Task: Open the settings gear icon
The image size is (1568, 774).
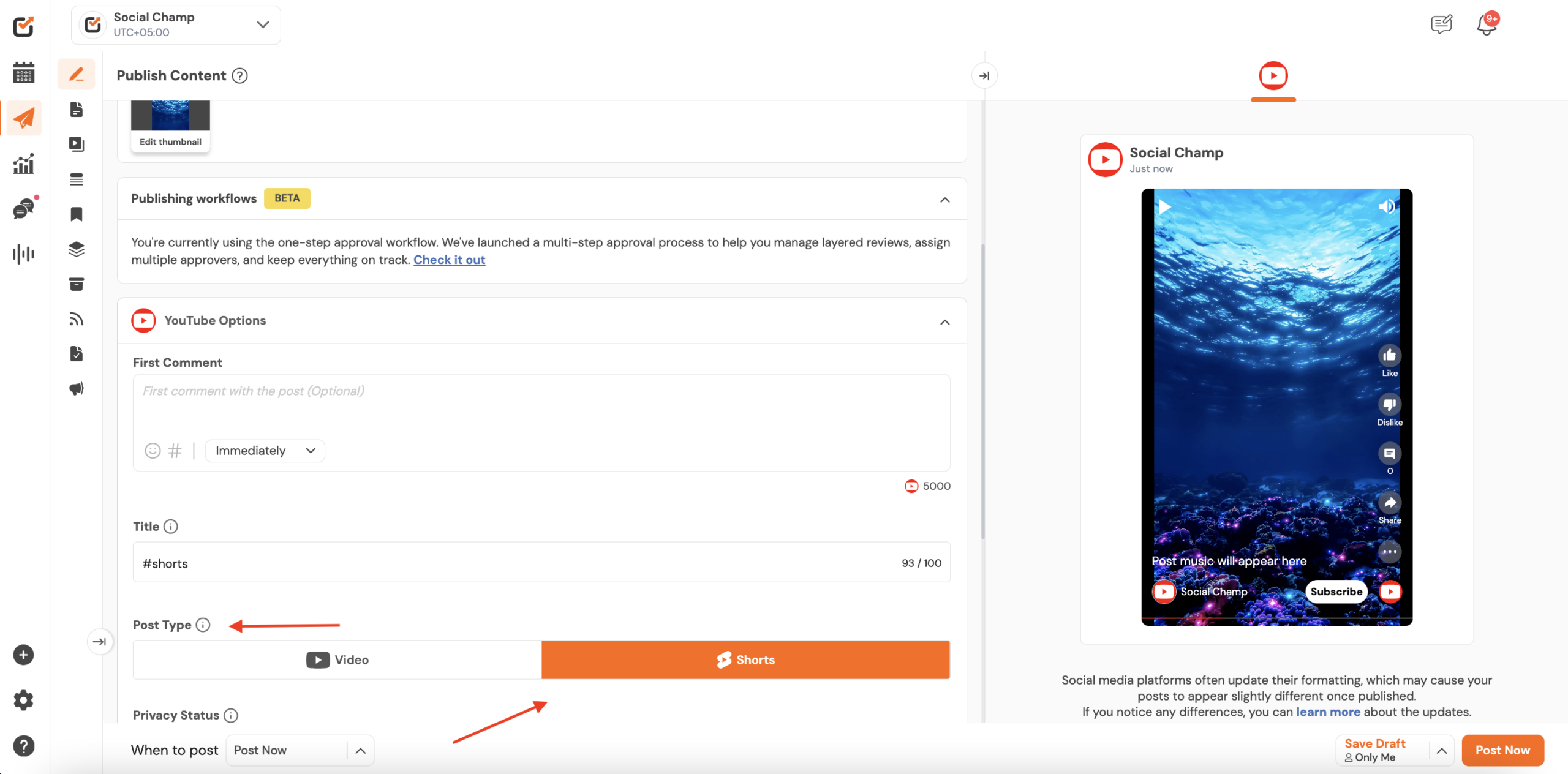Action: [23, 700]
